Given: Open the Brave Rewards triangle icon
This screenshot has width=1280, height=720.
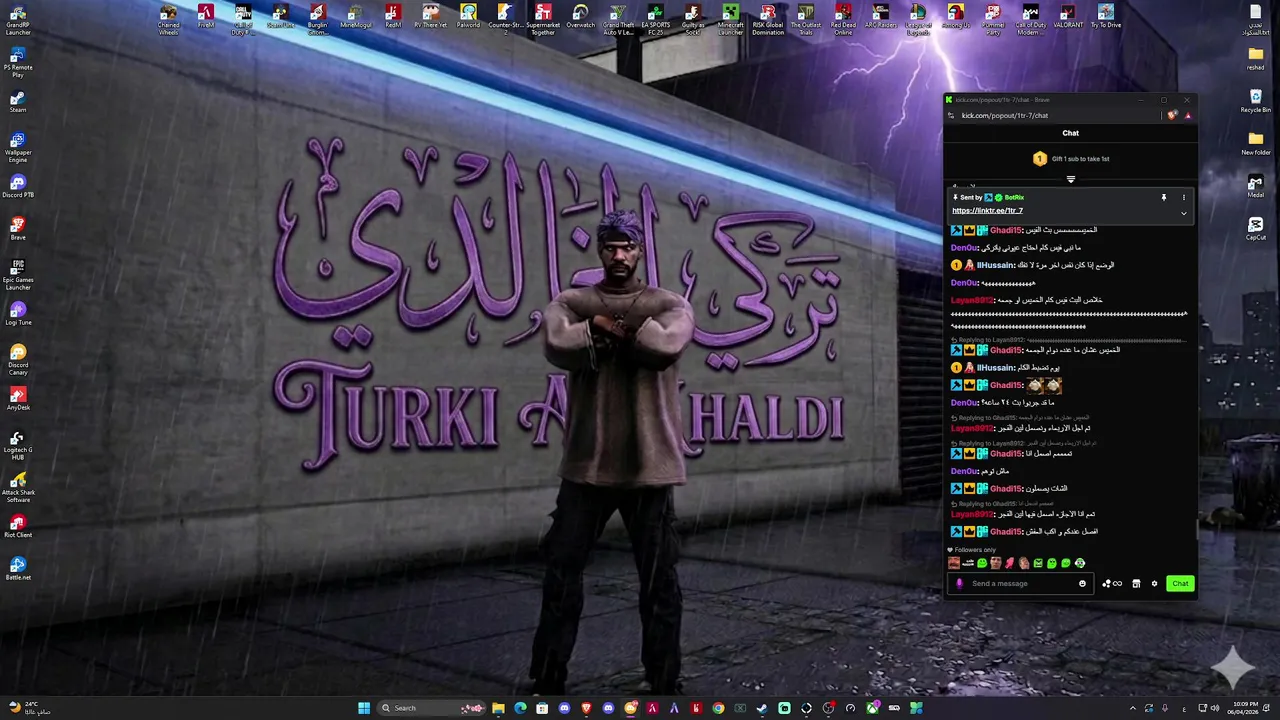Looking at the screenshot, I should click(x=1187, y=115).
